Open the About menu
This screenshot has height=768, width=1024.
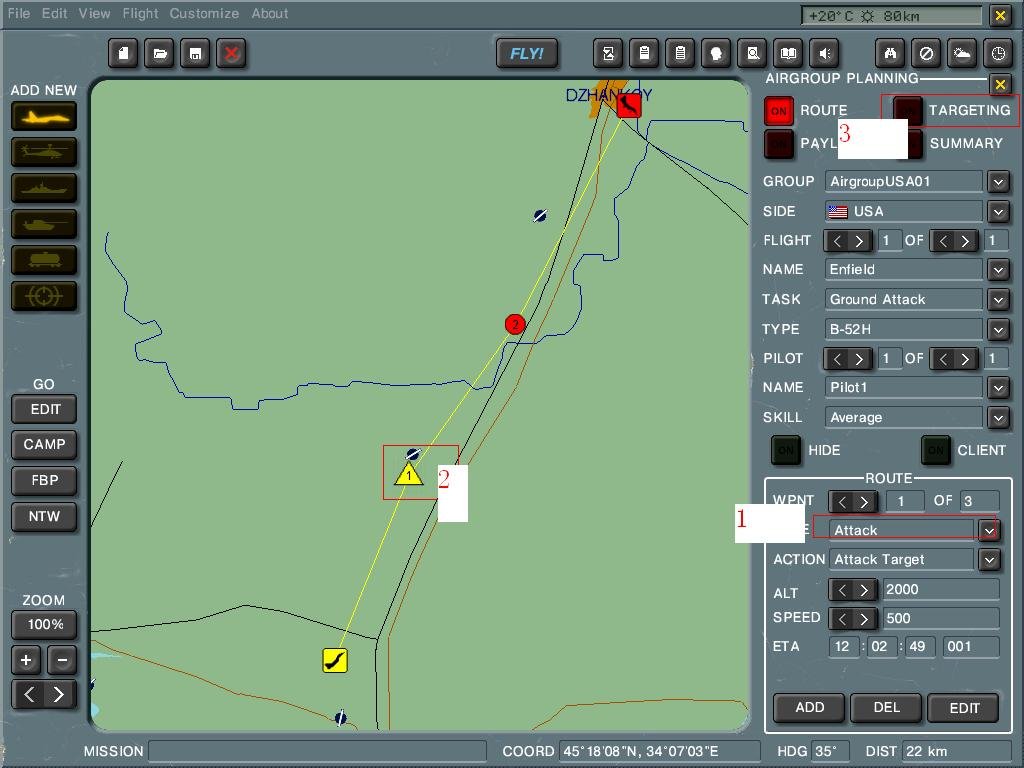click(270, 13)
